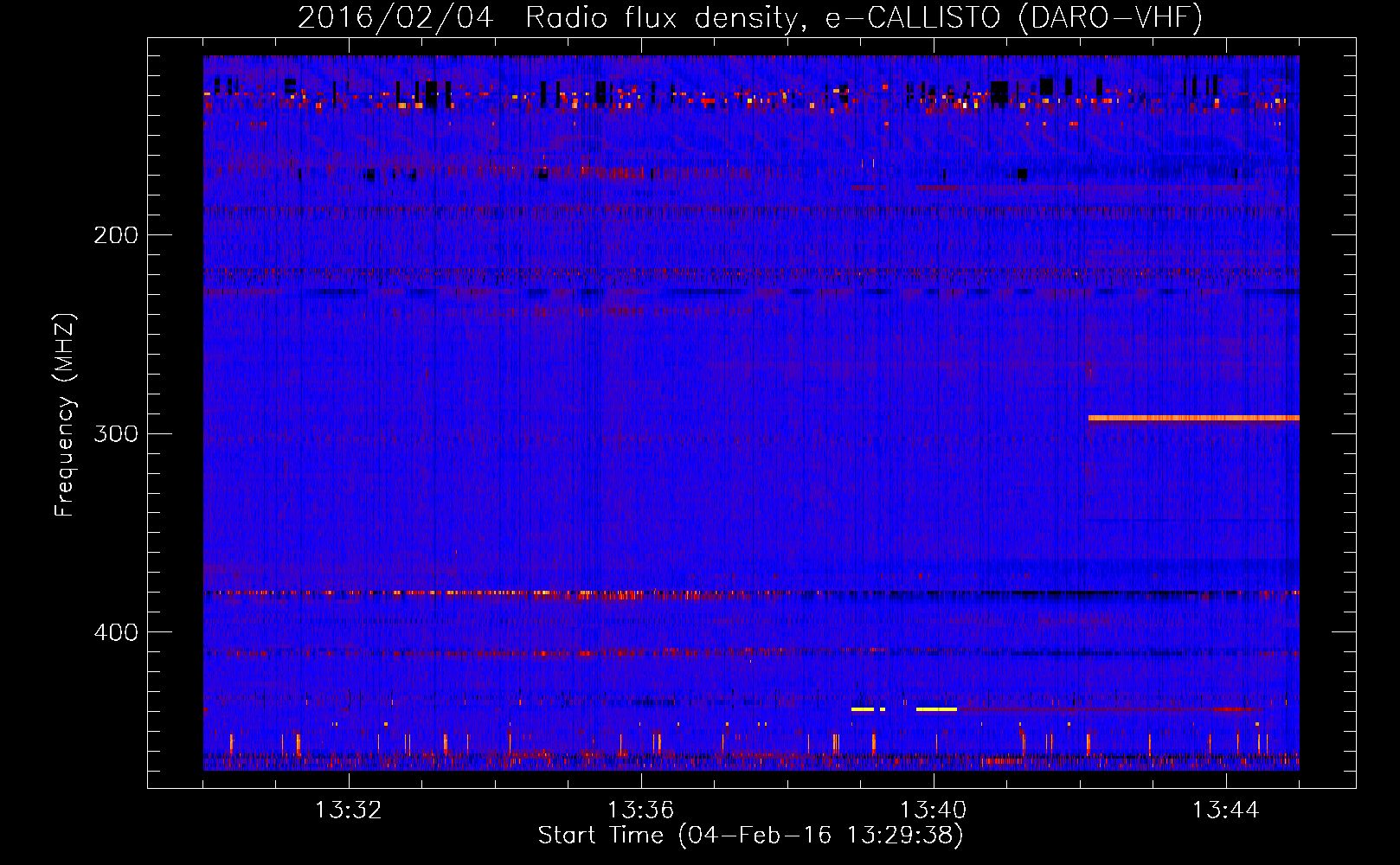Click the '13:32' time tick label
The height and width of the screenshot is (865, 1400).
pyautogui.click(x=348, y=811)
